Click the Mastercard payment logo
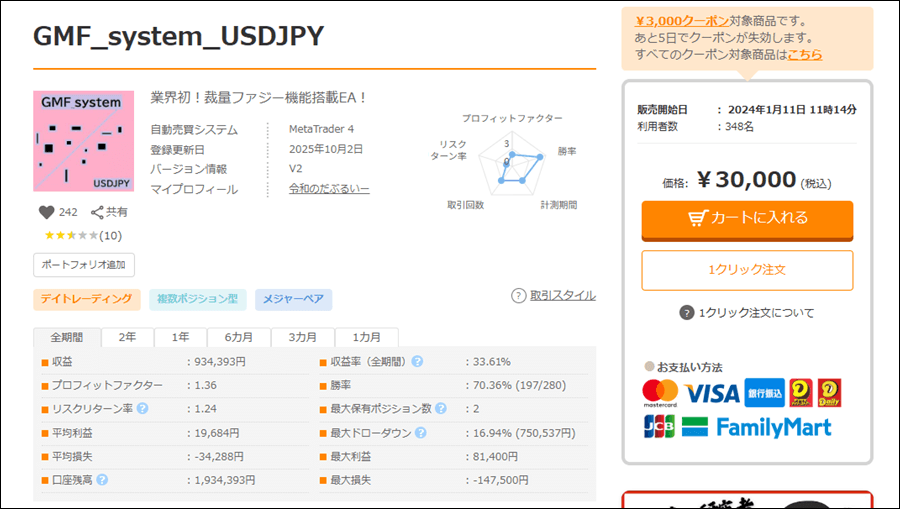The height and width of the screenshot is (509, 900). [660, 393]
